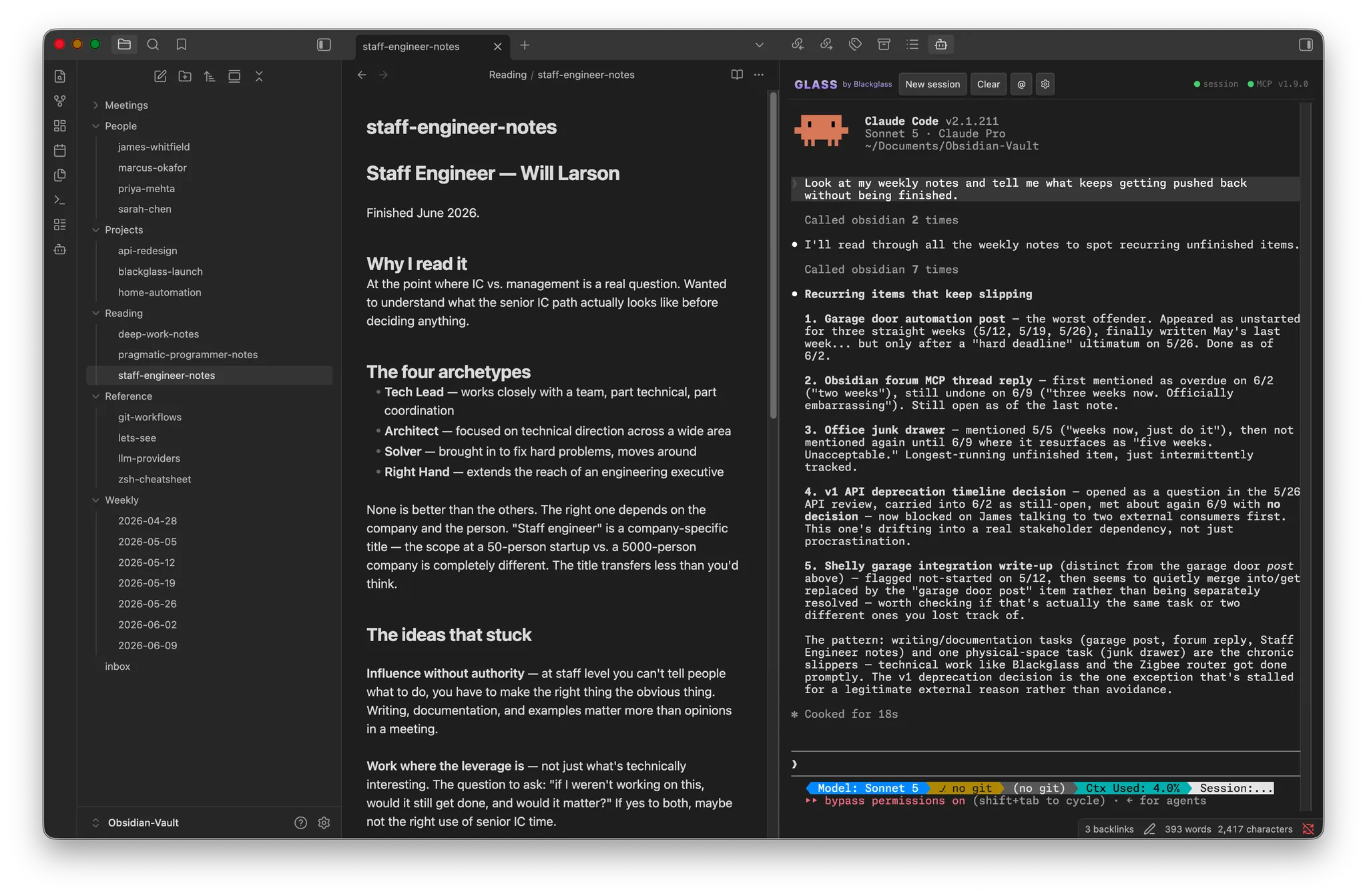Open canvas icon in left ribbon
The height and width of the screenshot is (896, 1367).
pyautogui.click(x=60, y=125)
